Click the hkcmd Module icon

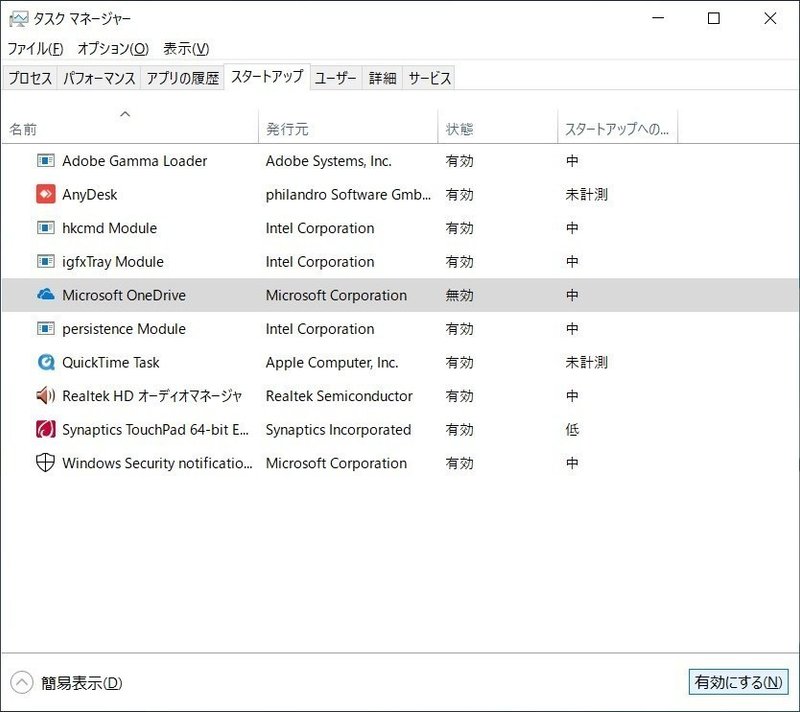click(45, 228)
